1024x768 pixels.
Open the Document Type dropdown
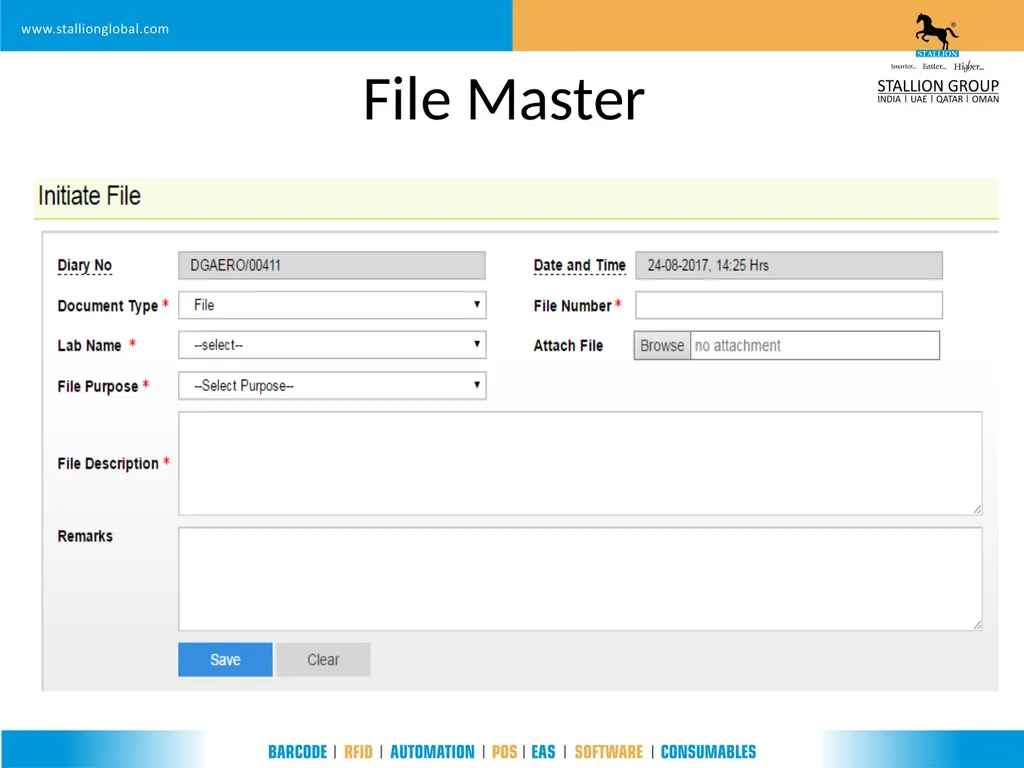pos(332,305)
